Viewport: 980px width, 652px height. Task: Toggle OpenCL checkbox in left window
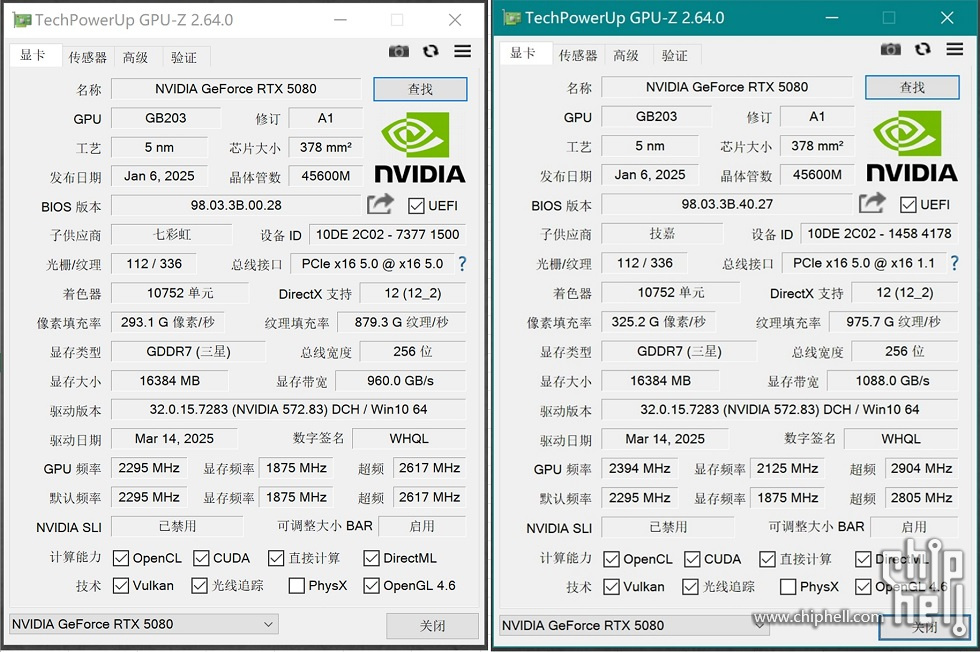(x=121, y=558)
